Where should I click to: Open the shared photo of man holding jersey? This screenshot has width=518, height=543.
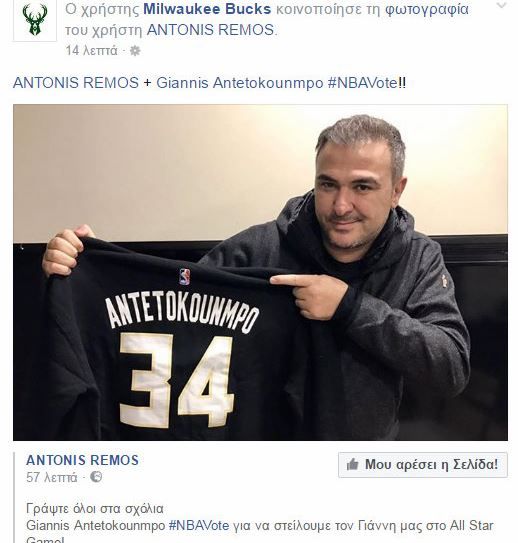point(260,273)
